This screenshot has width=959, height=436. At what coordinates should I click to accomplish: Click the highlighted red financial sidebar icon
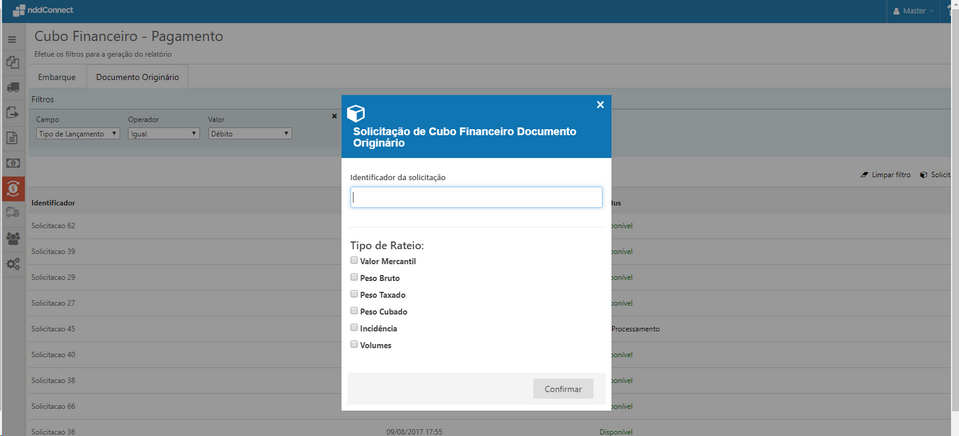point(13,187)
